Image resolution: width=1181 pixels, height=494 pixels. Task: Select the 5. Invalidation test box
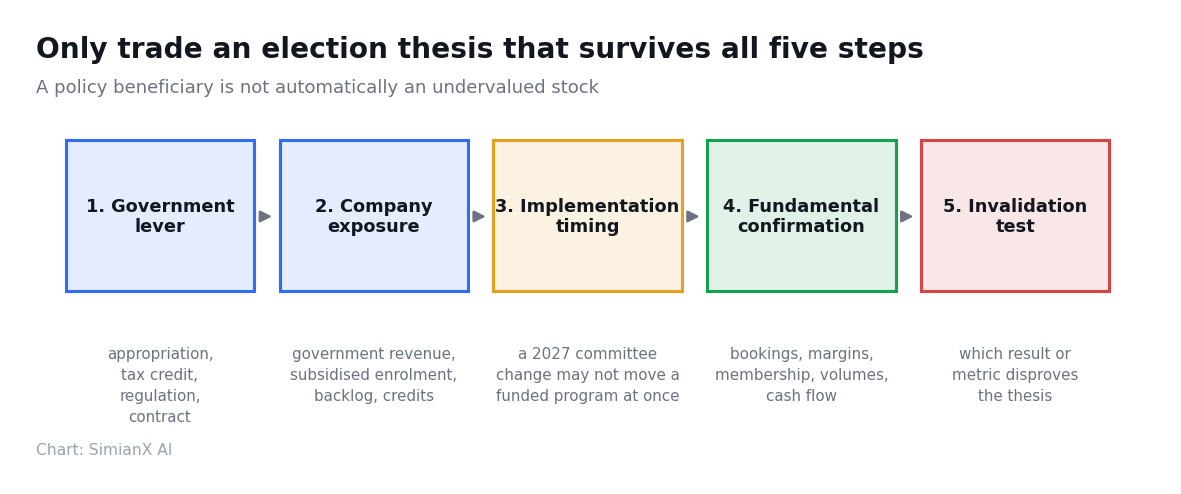click(1015, 216)
